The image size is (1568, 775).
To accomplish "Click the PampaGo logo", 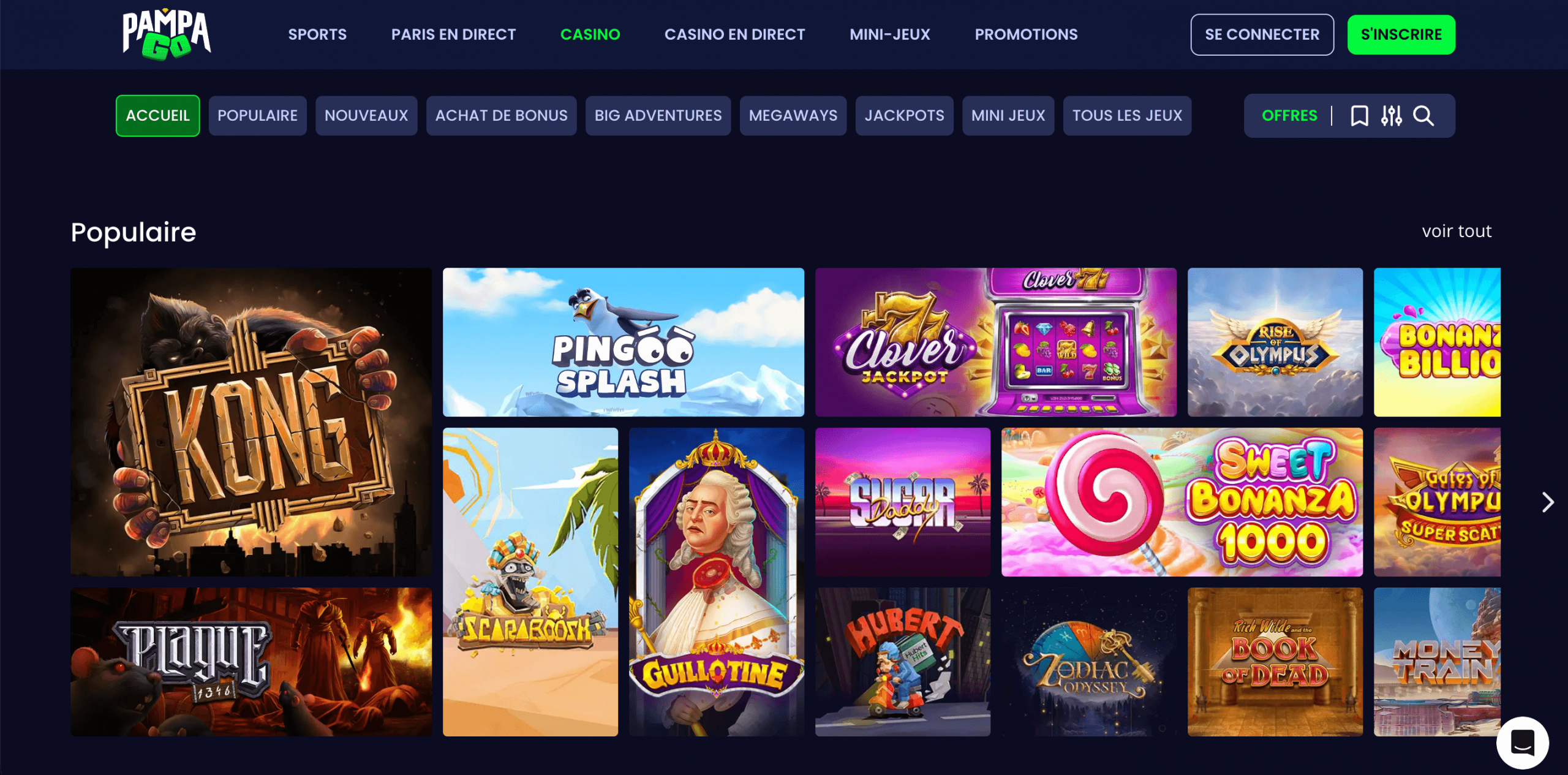I will (x=167, y=35).
